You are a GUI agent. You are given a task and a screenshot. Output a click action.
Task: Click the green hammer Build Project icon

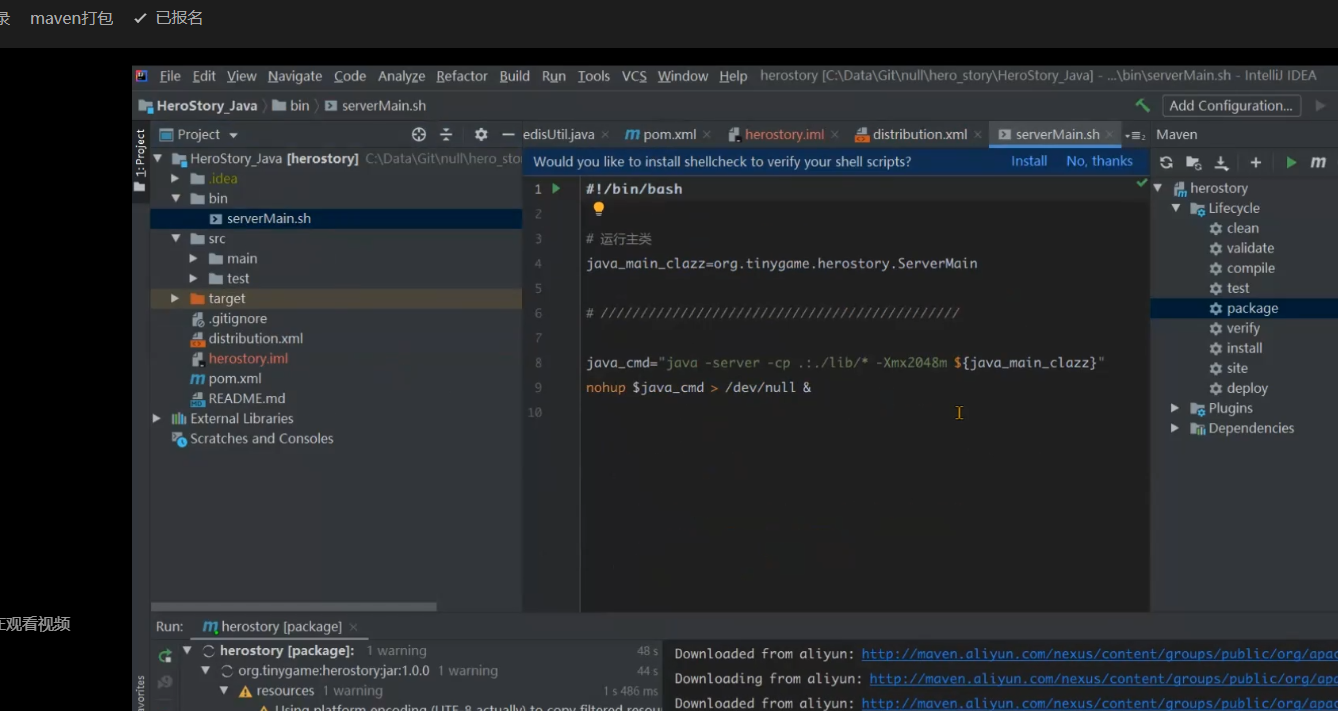[x=1142, y=105]
